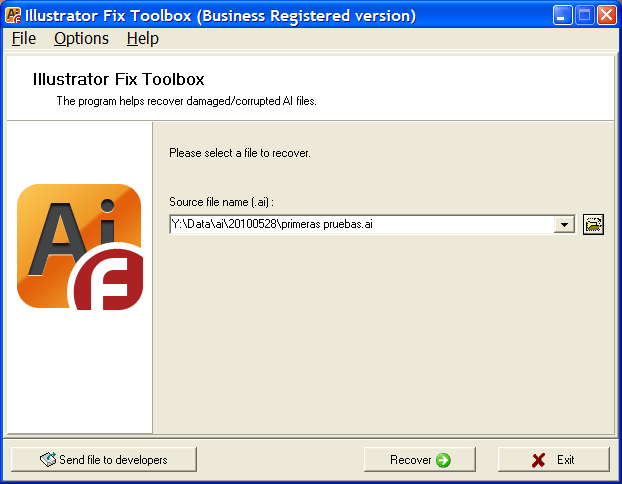Open the Help menu

tap(143, 38)
